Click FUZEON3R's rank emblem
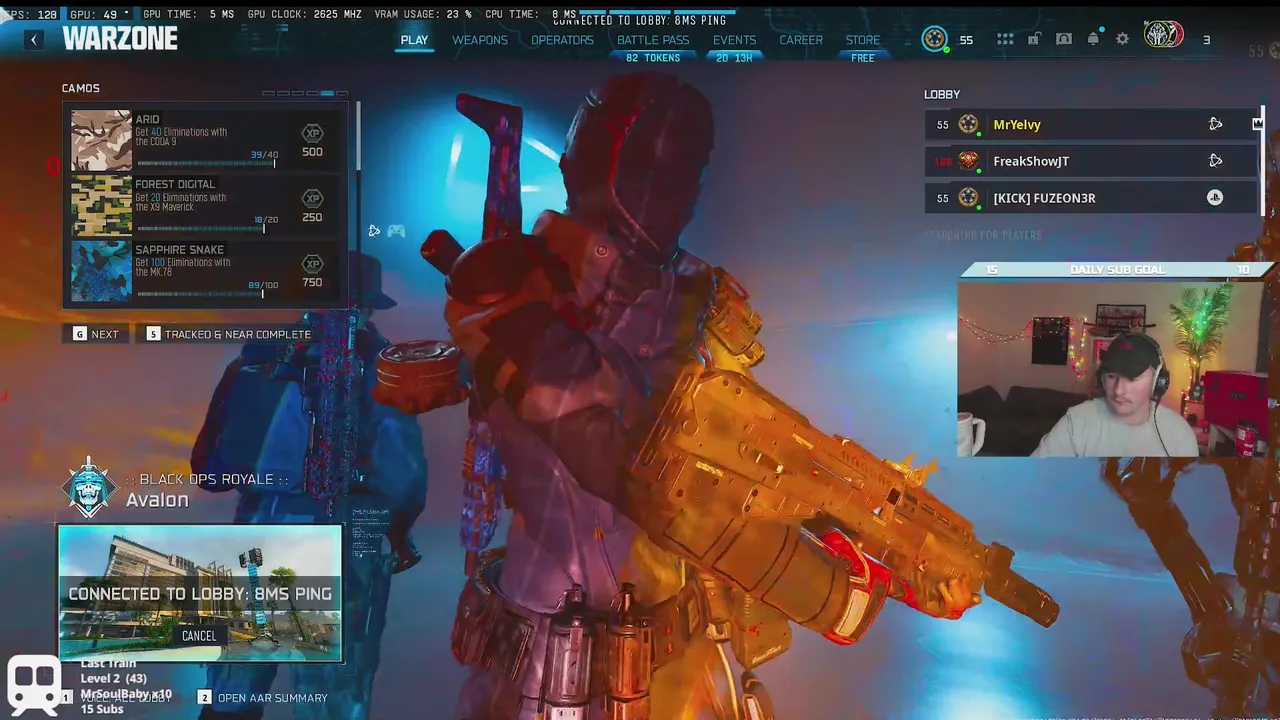Viewport: 1280px width, 720px height. click(968, 198)
